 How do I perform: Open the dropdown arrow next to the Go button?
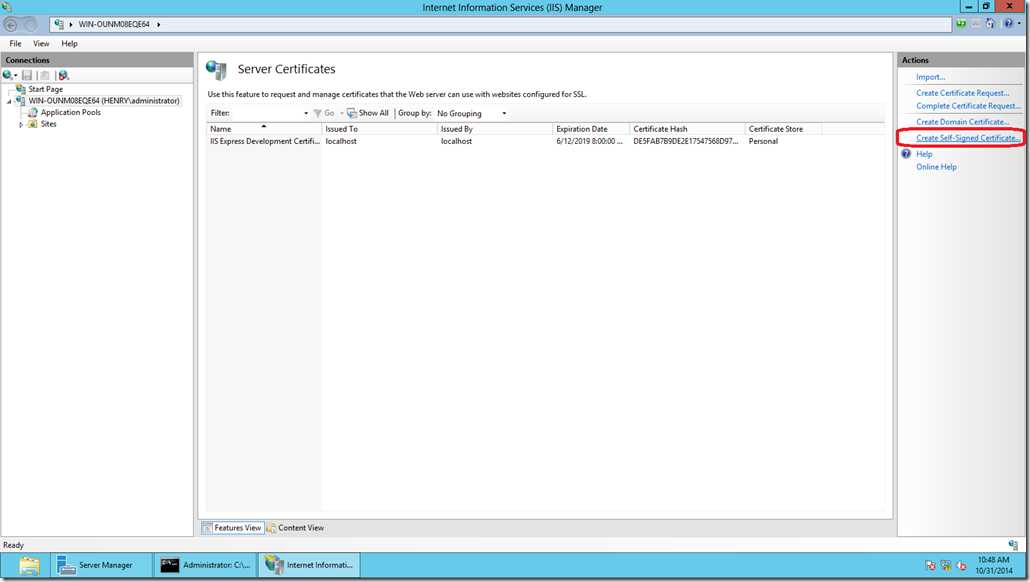click(x=342, y=114)
